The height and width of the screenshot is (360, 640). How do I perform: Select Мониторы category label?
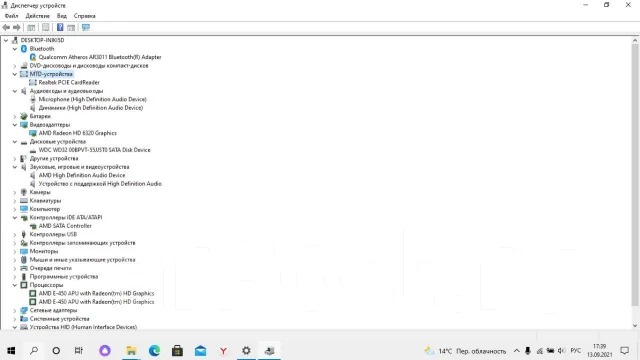click(44, 251)
